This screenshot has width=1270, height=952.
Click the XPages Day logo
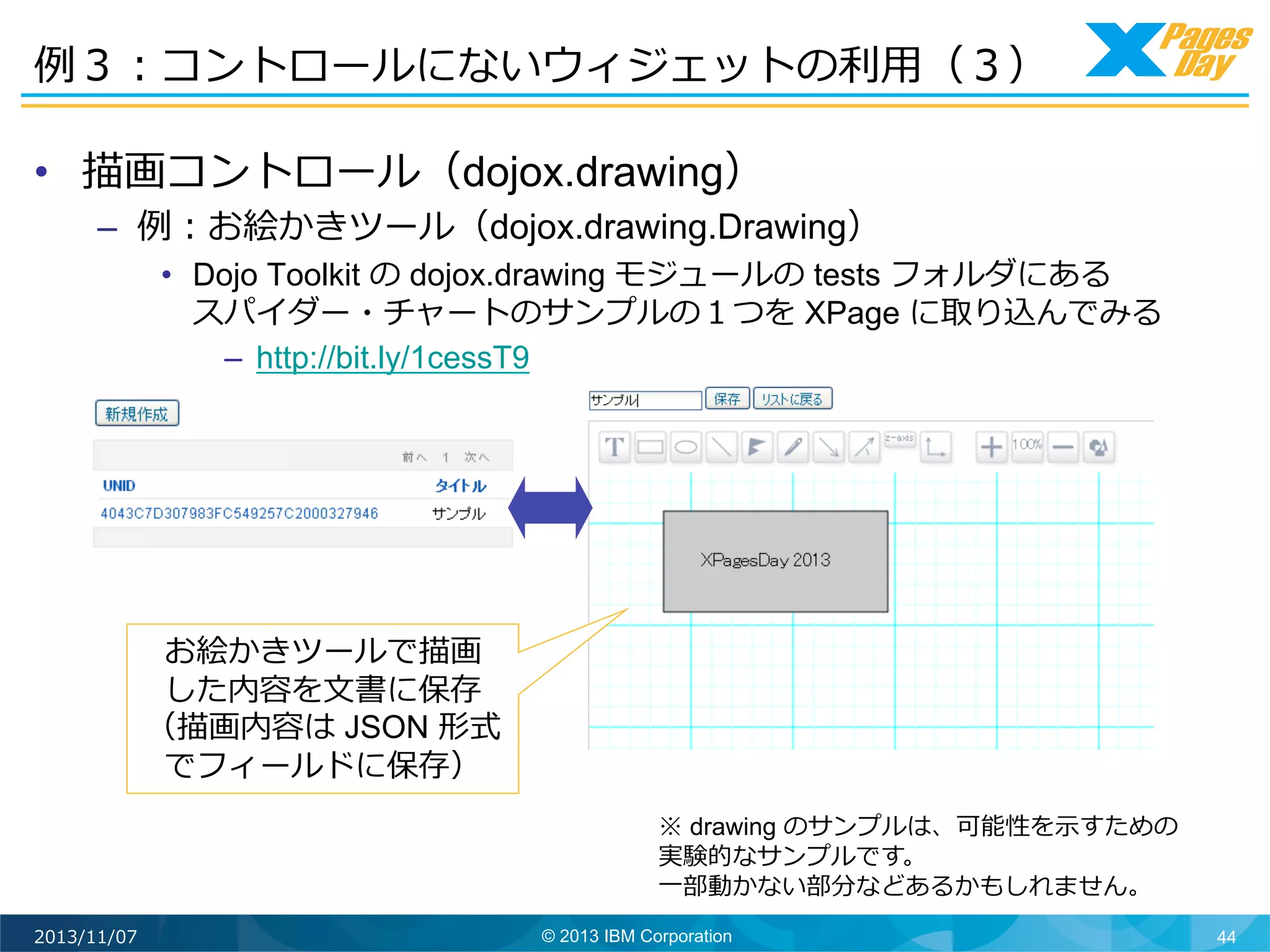coord(1168,51)
